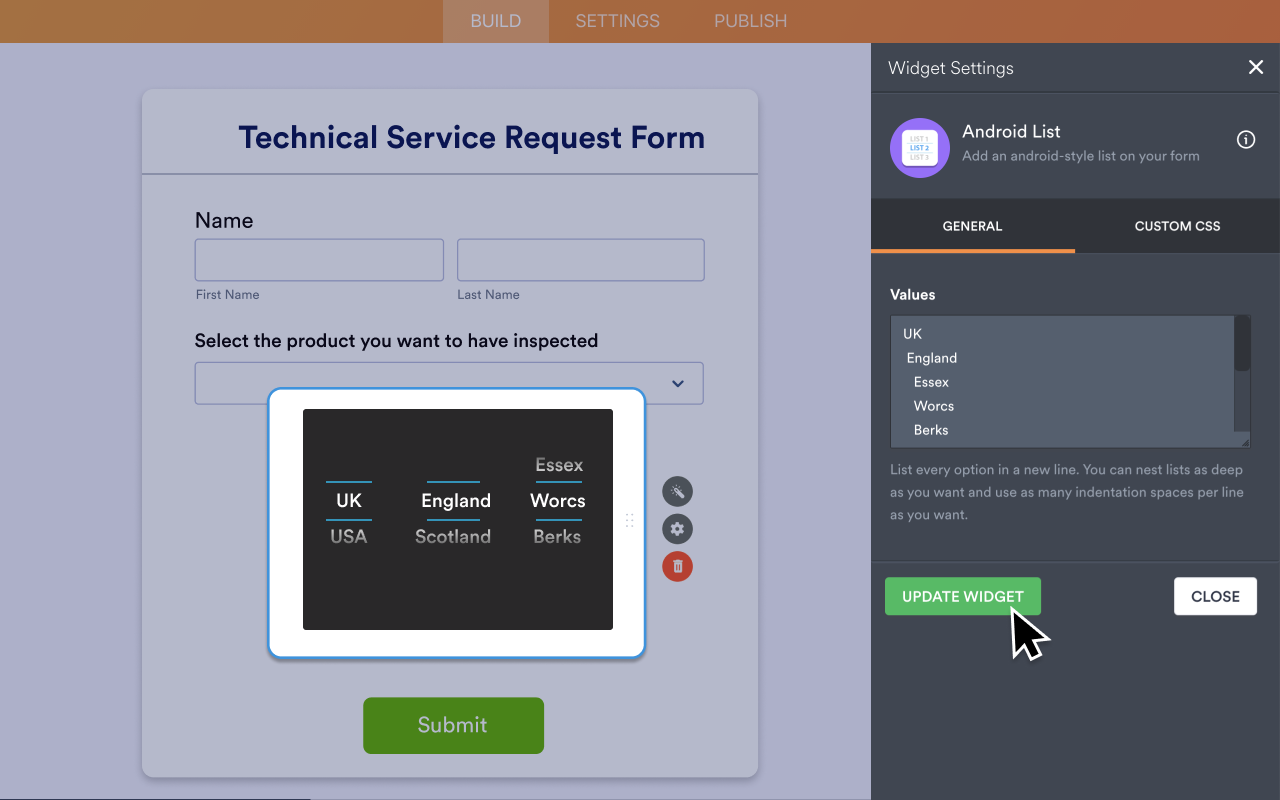Click the UPDATE WIDGET button
Viewport: 1280px width, 800px height.
click(x=962, y=596)
